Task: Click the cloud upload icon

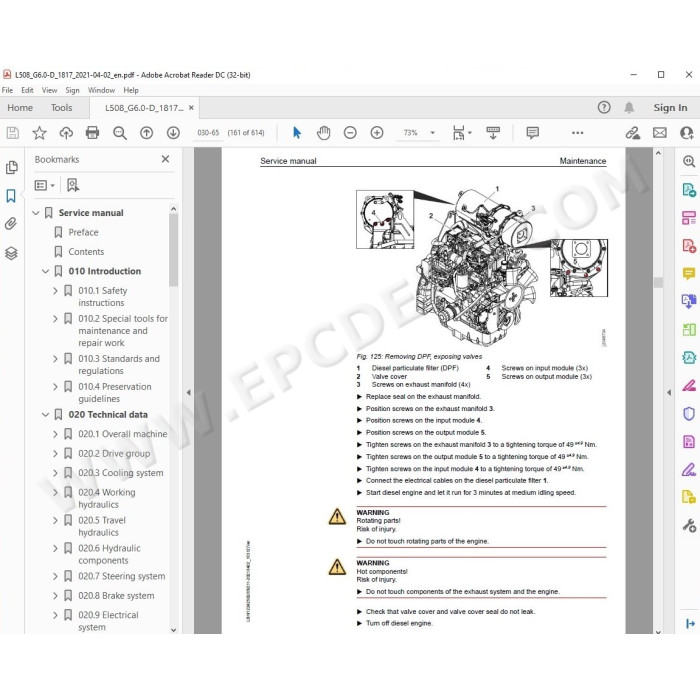Action: point(66,133)
